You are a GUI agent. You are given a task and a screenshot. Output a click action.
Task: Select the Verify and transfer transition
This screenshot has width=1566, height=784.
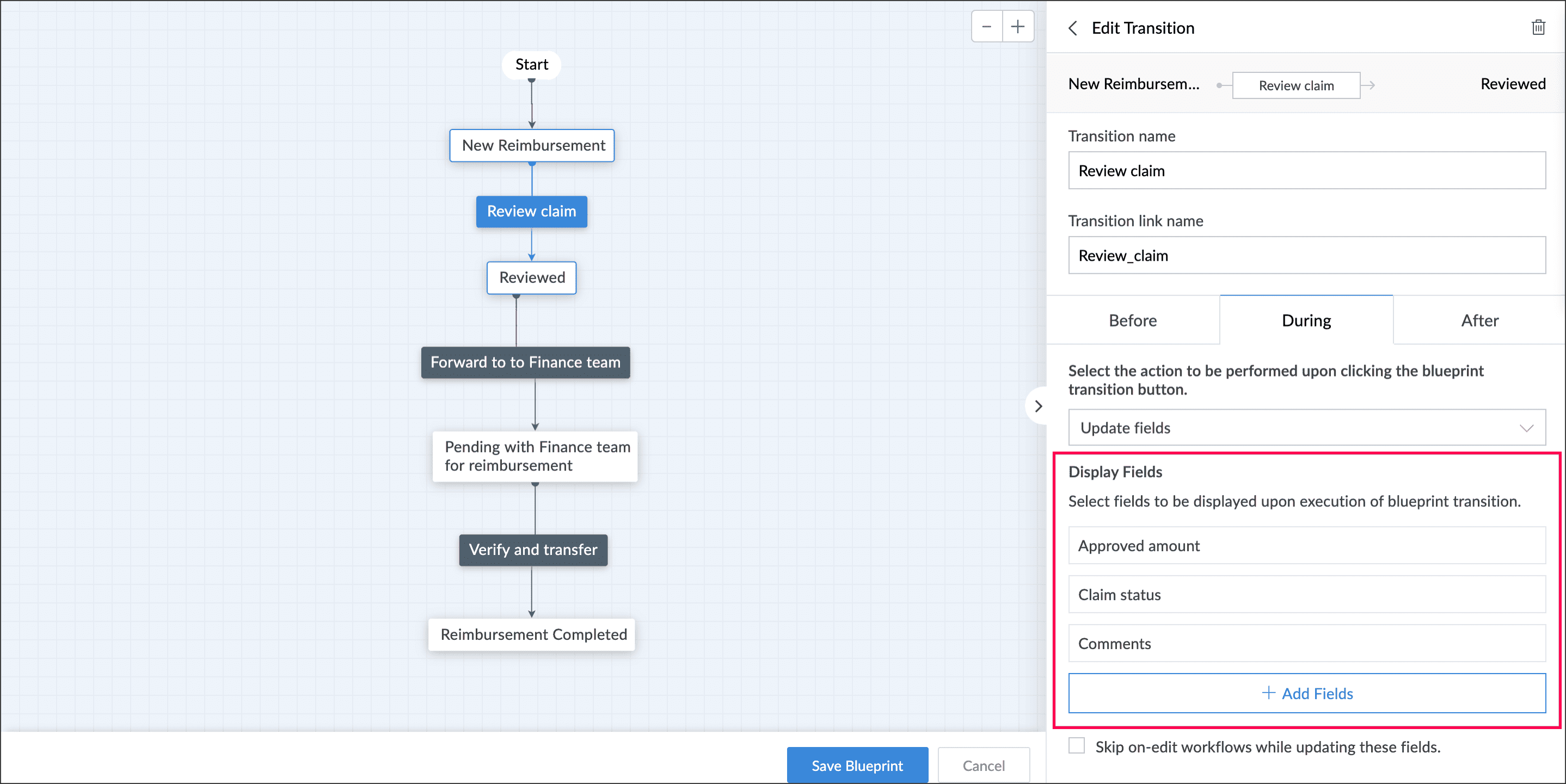(532, 550)
